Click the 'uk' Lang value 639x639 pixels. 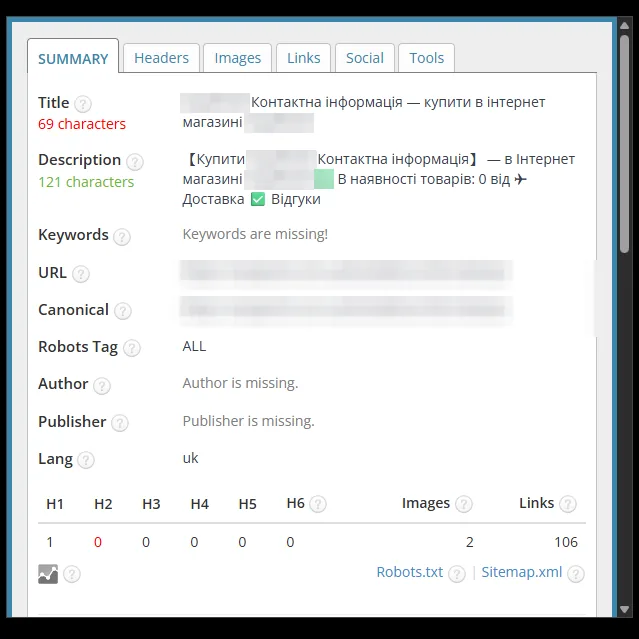click(x=190, y=458)
